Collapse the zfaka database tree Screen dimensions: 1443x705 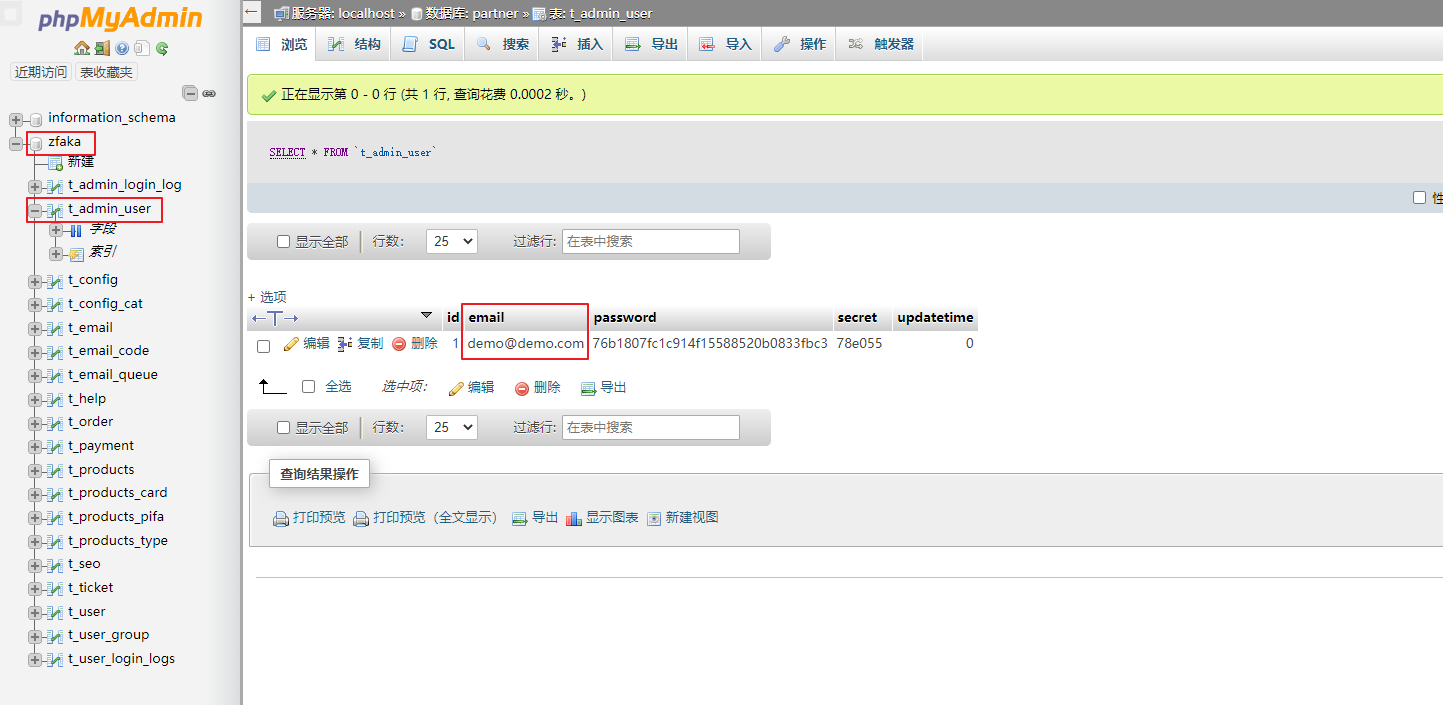(x=15, y=144)
